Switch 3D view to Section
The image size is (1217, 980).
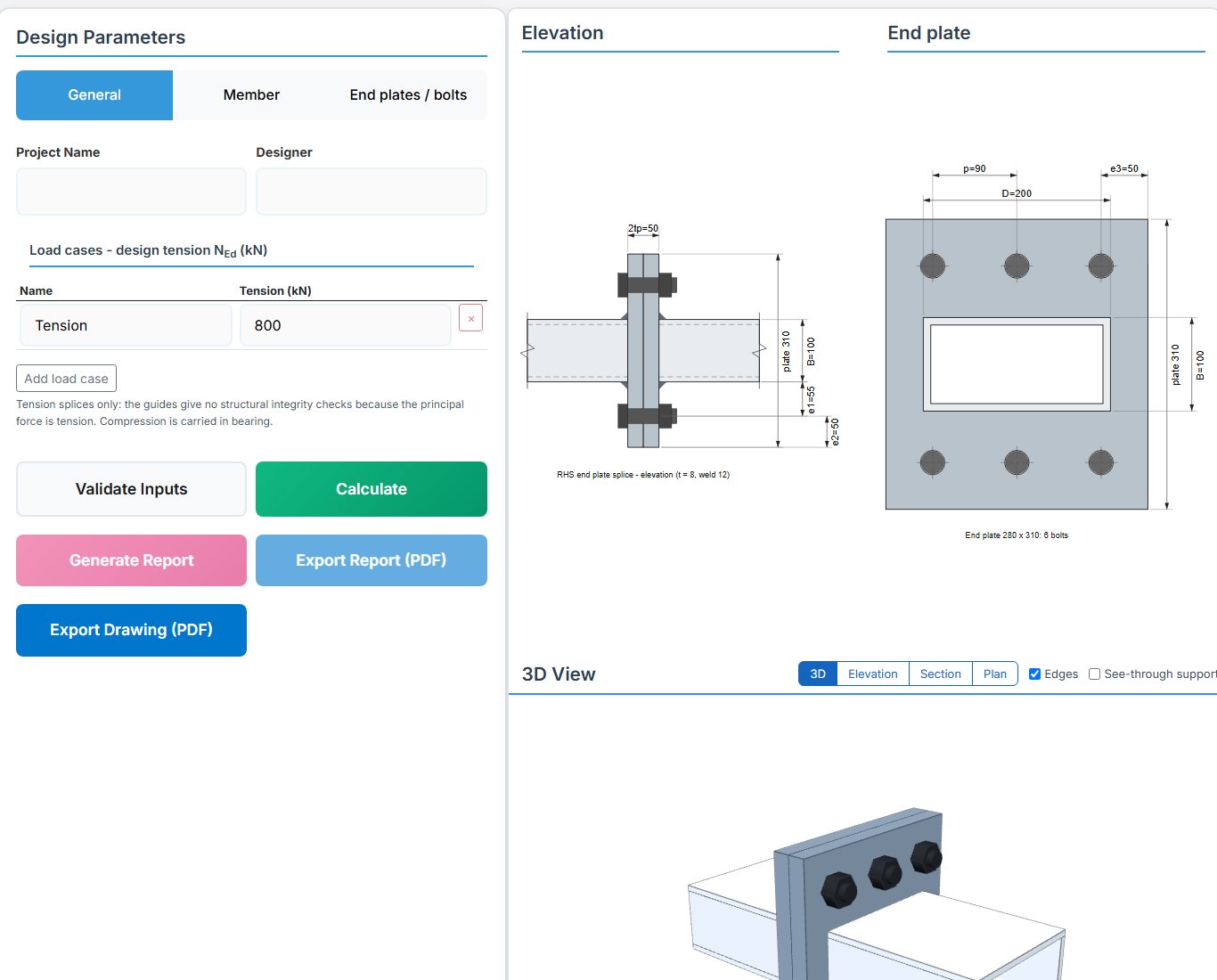pos(941,674)
